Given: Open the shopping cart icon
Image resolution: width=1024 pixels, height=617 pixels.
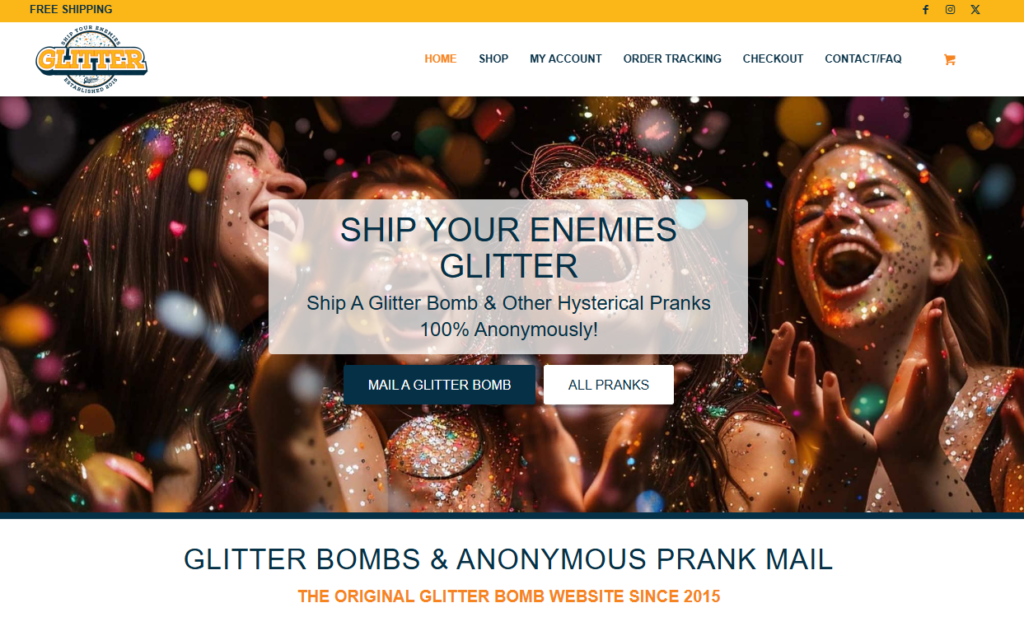Looking at the screenshot, I should (950, 59).
